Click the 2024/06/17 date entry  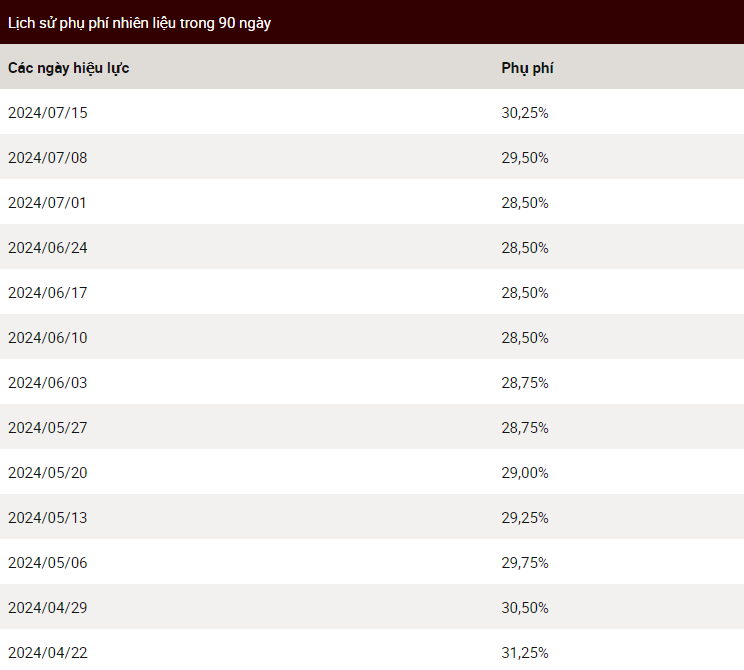(47, 293)
